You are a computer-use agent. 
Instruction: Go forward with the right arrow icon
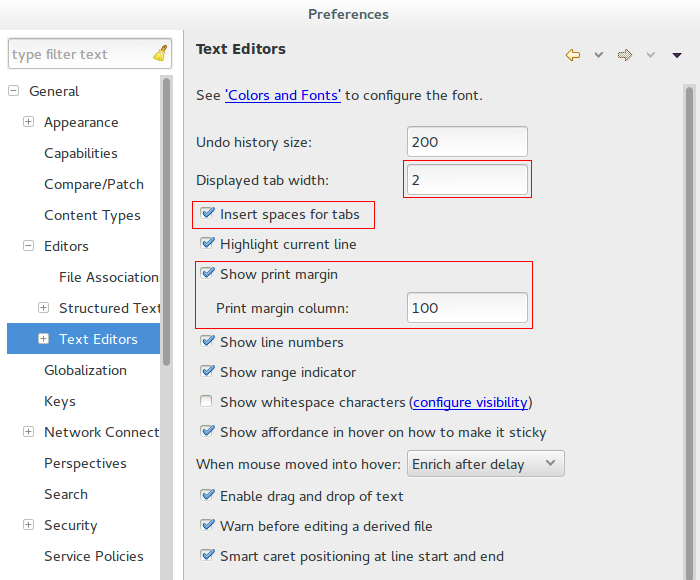(x=625, y=55)
